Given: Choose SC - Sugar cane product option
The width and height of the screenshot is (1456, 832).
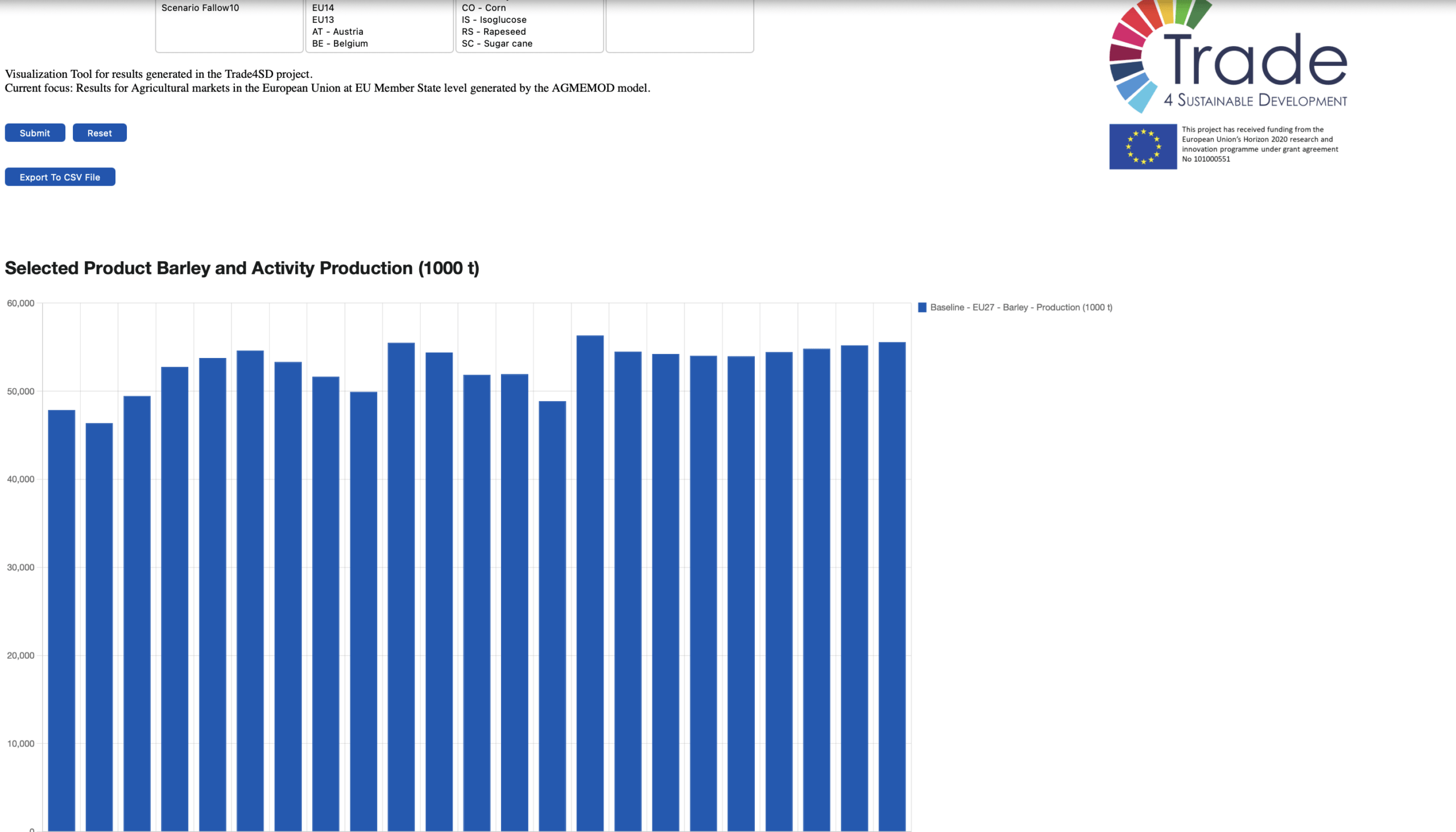Looking at the screenshot, I should point(497,44).
